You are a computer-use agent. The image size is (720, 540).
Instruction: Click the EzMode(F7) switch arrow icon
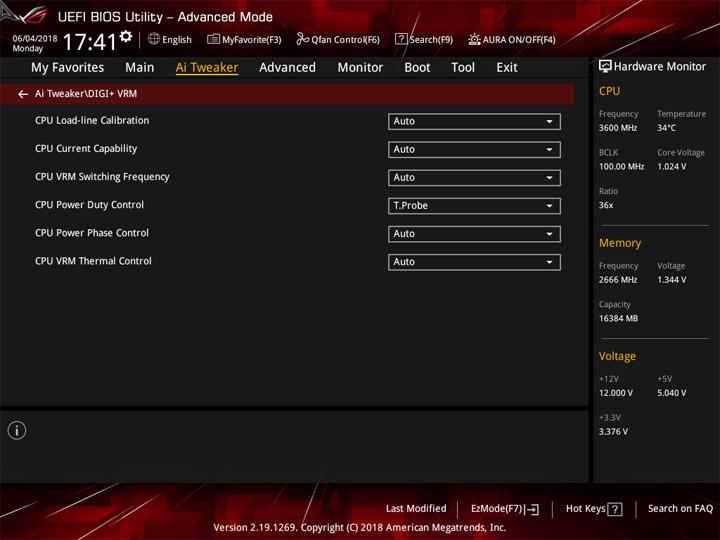point(532,509)
